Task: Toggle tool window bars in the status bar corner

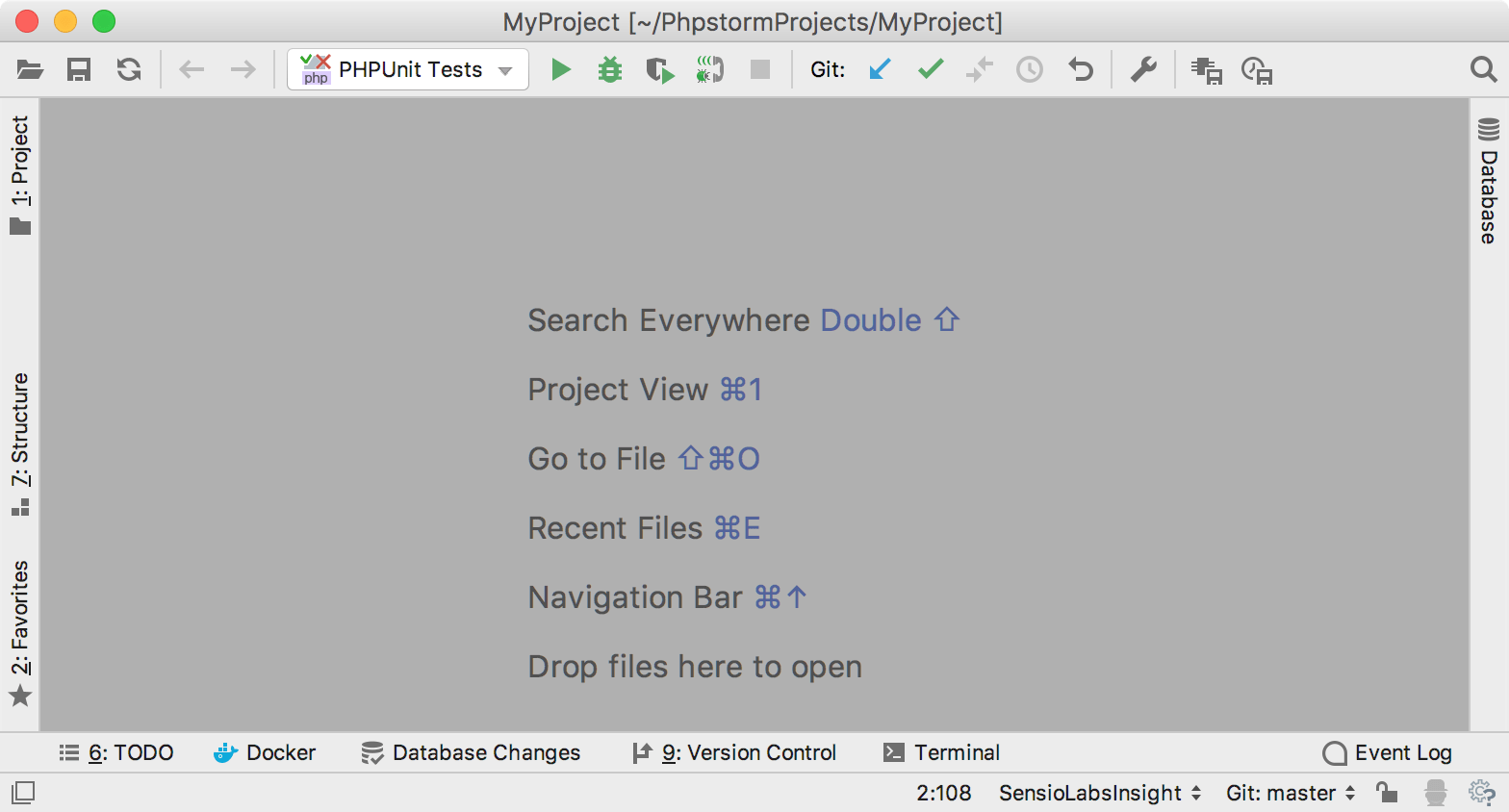Action: point(23,793)
